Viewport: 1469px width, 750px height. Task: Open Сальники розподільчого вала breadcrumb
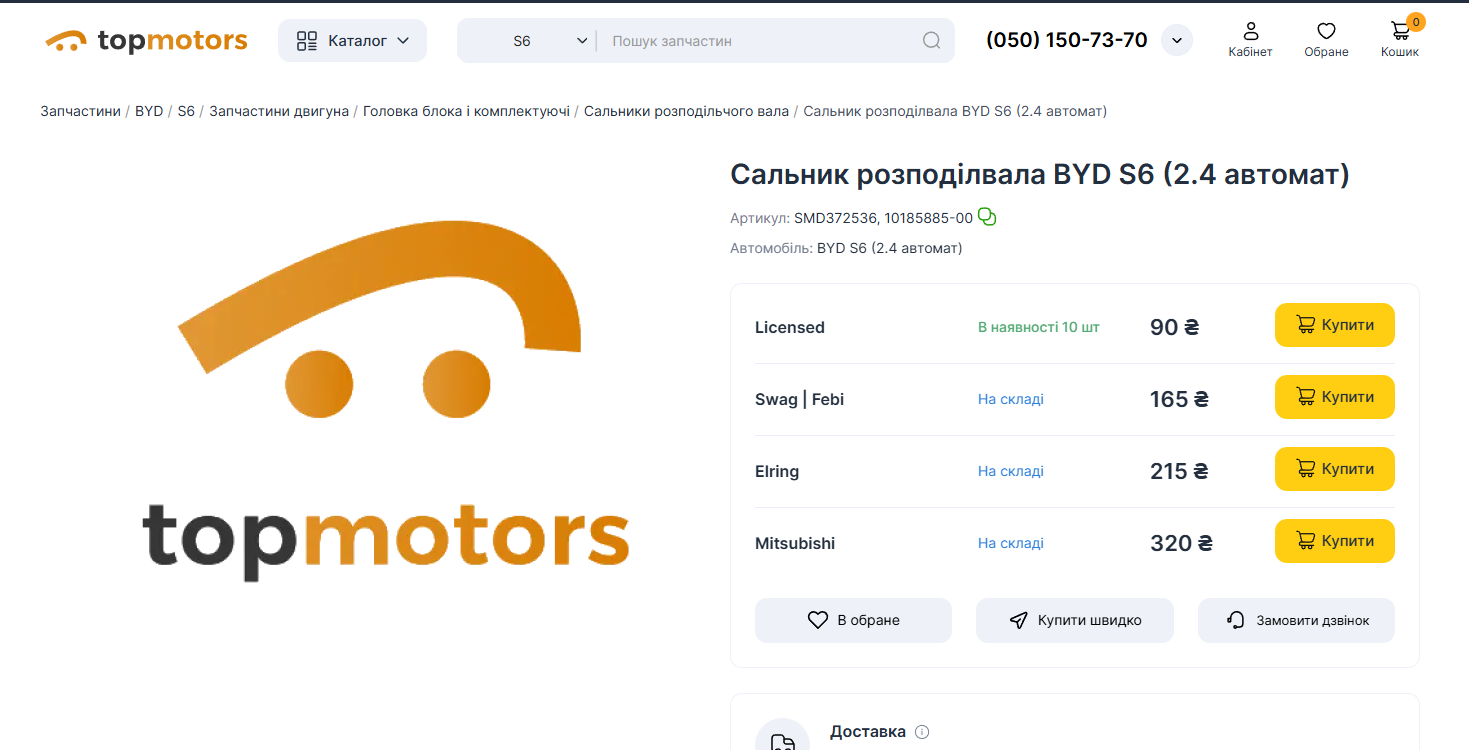click(686, 111)
